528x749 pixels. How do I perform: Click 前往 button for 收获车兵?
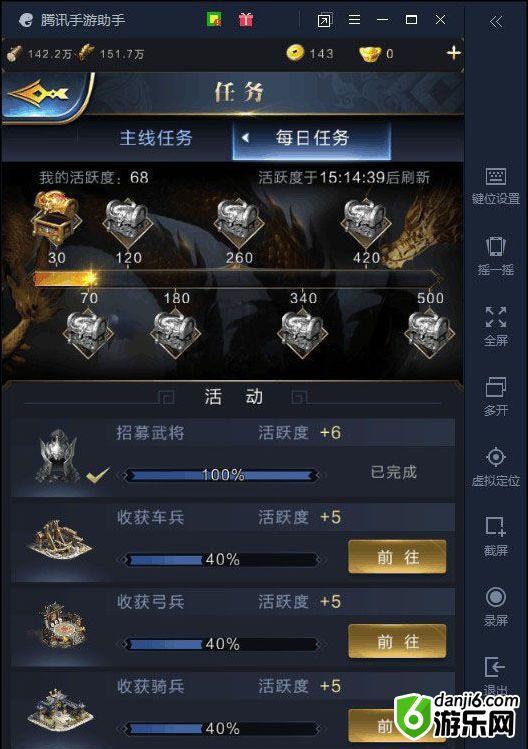397,557
